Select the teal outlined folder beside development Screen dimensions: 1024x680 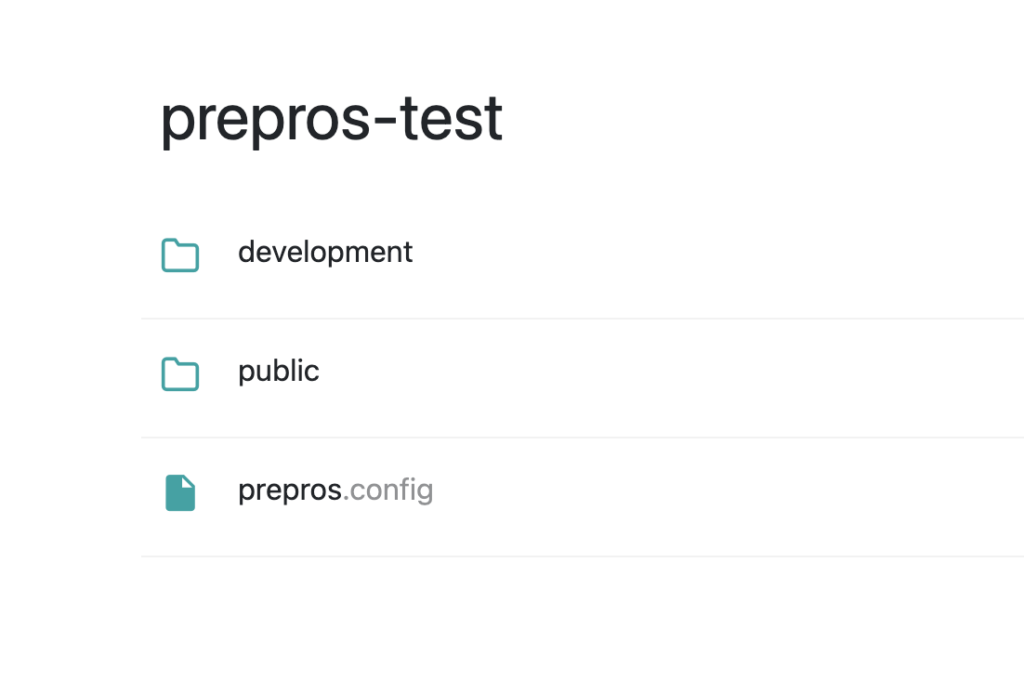click(180, 255)
